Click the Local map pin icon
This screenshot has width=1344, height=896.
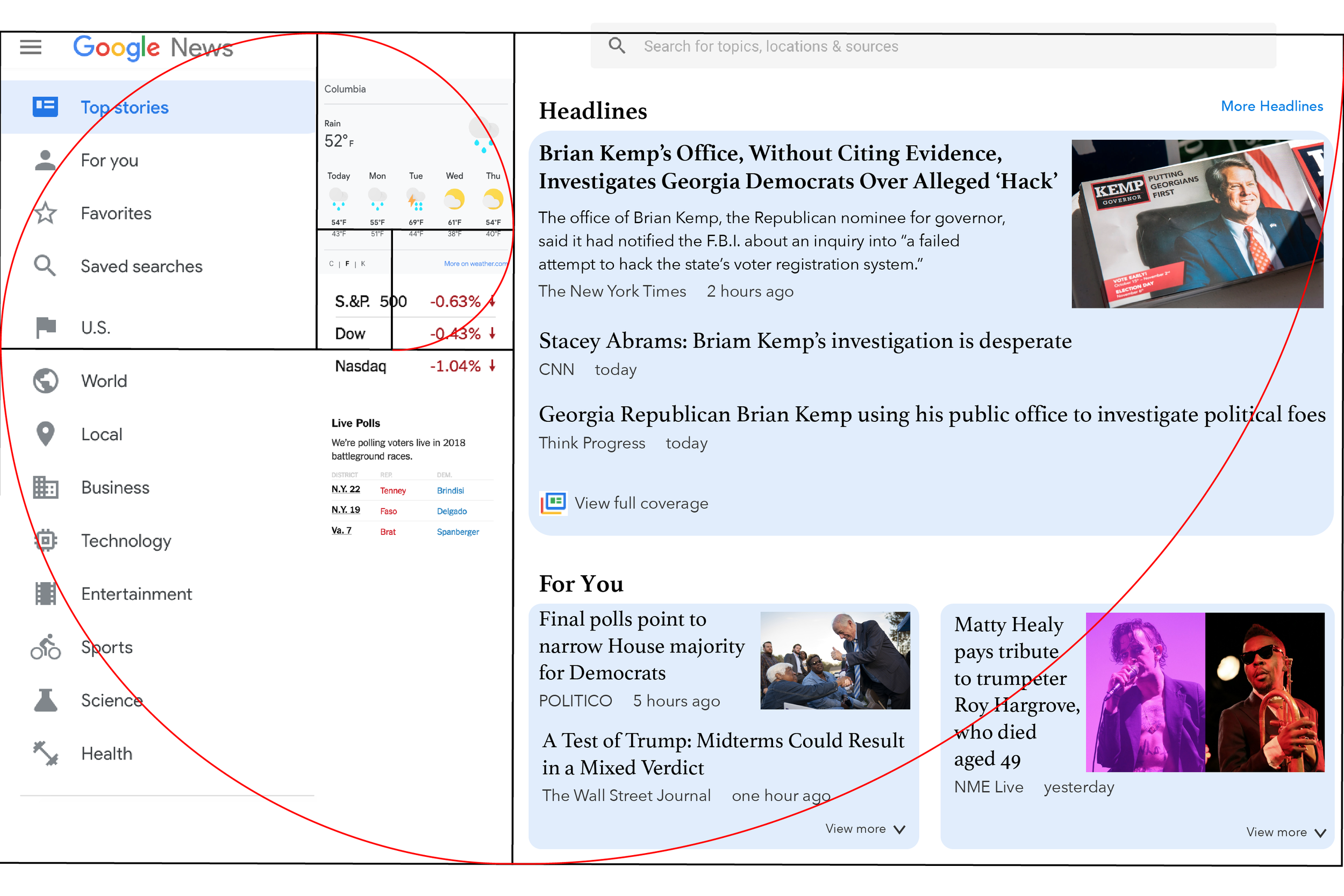tap(45, 434)
